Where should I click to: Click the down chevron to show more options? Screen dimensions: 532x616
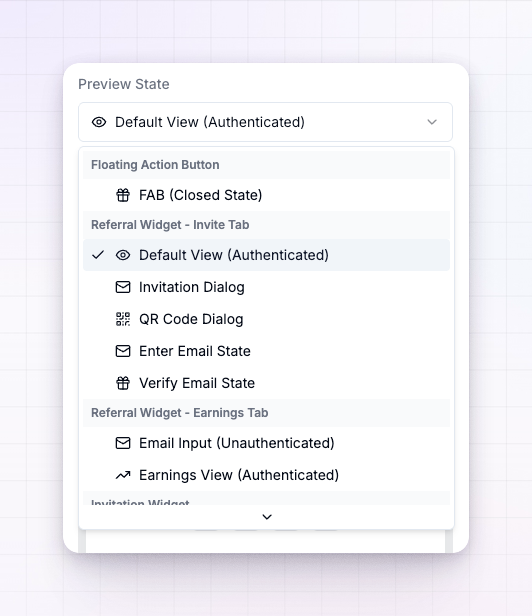click(267, 517)
